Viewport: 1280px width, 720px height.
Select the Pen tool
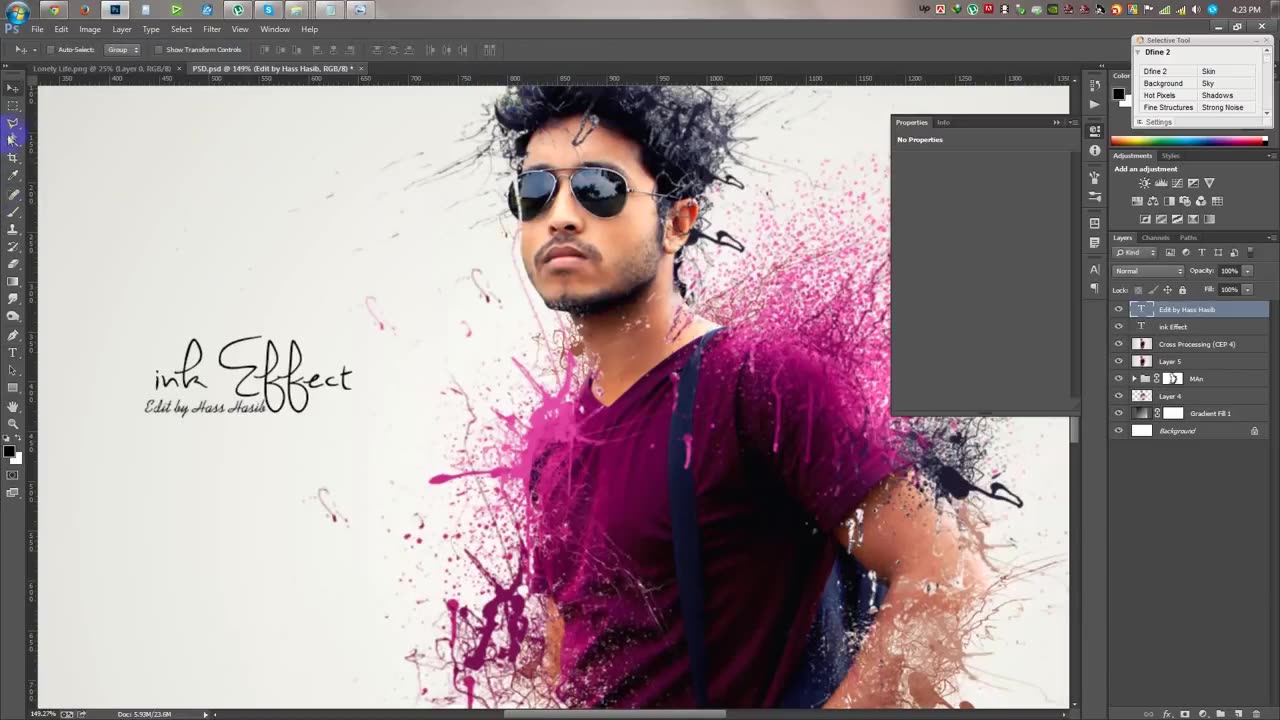pos(13,335)
